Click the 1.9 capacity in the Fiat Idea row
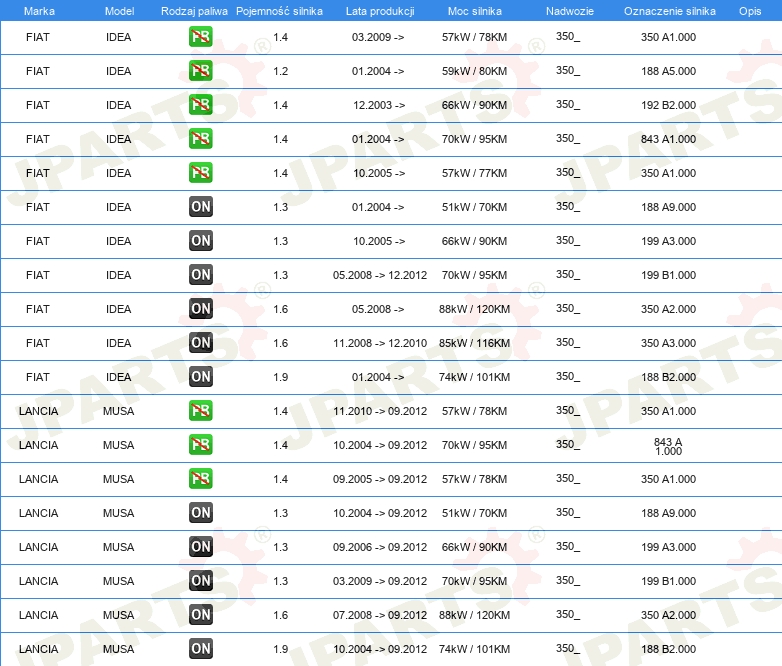 point(280,377)
